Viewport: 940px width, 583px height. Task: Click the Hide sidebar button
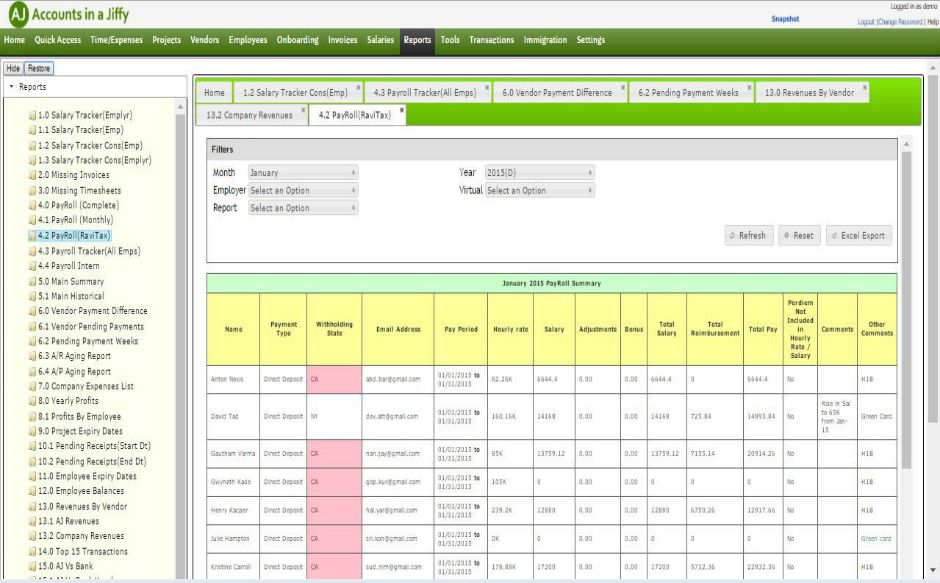pyautogui.click(x=13, y=68)
